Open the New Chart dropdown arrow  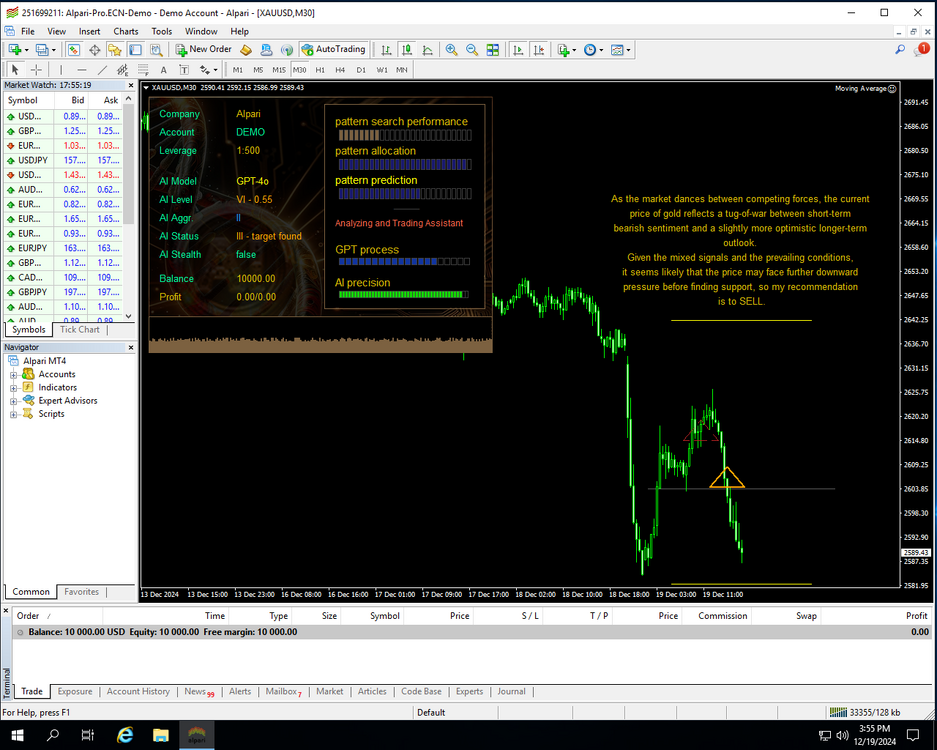click(26, 50)
